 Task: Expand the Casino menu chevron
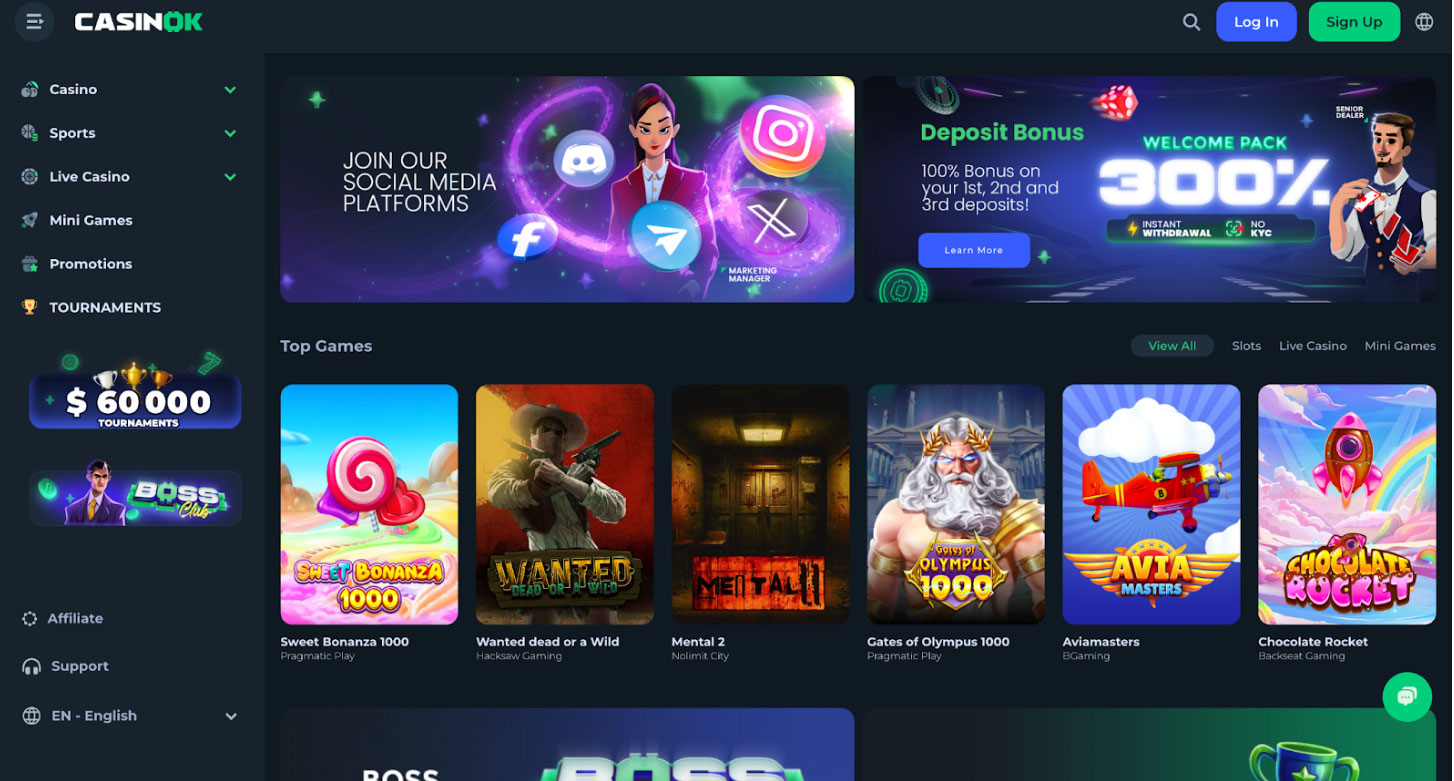coord(230,90)
